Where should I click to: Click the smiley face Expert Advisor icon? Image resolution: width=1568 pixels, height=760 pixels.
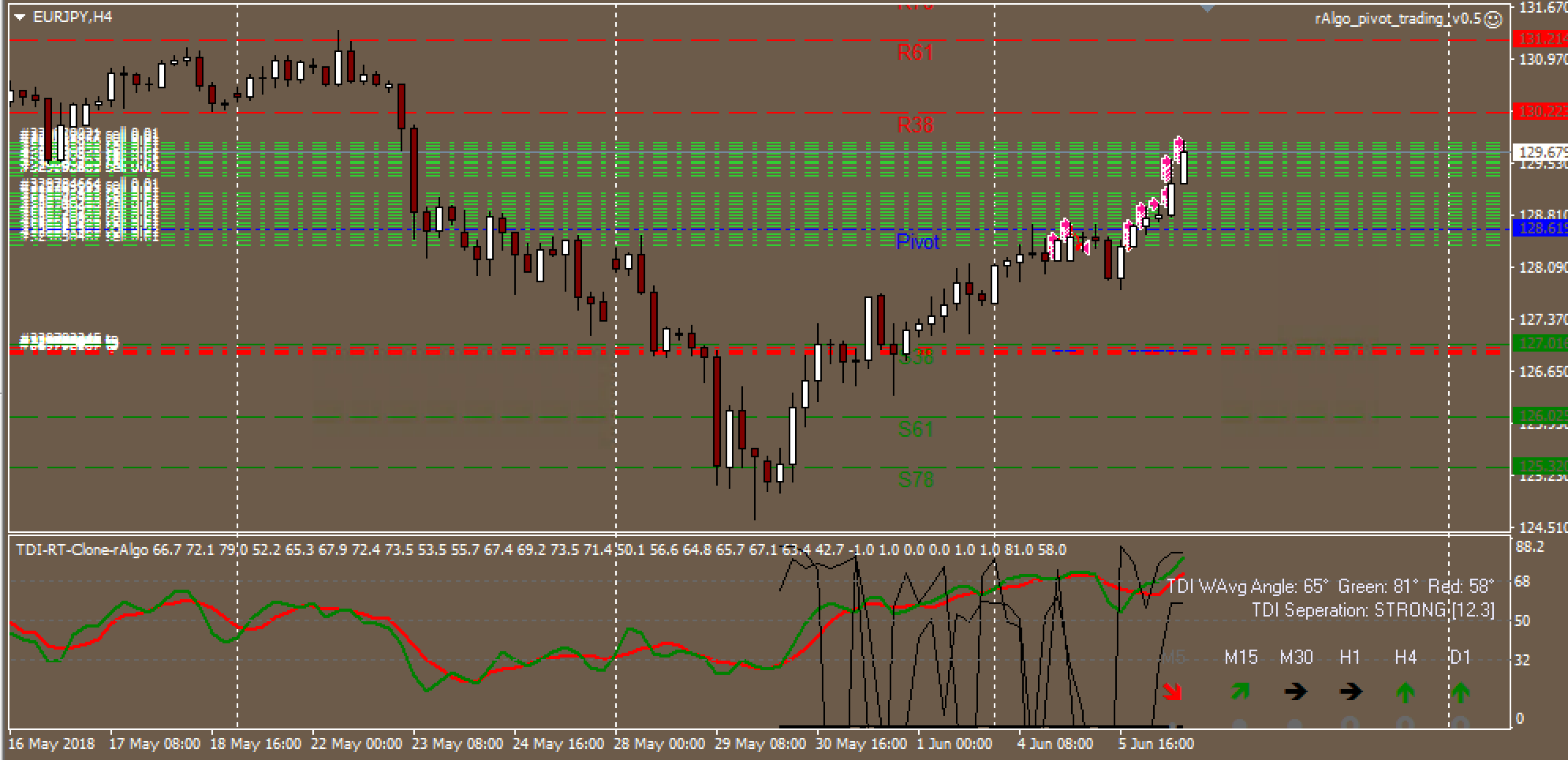pos(1493,20)
